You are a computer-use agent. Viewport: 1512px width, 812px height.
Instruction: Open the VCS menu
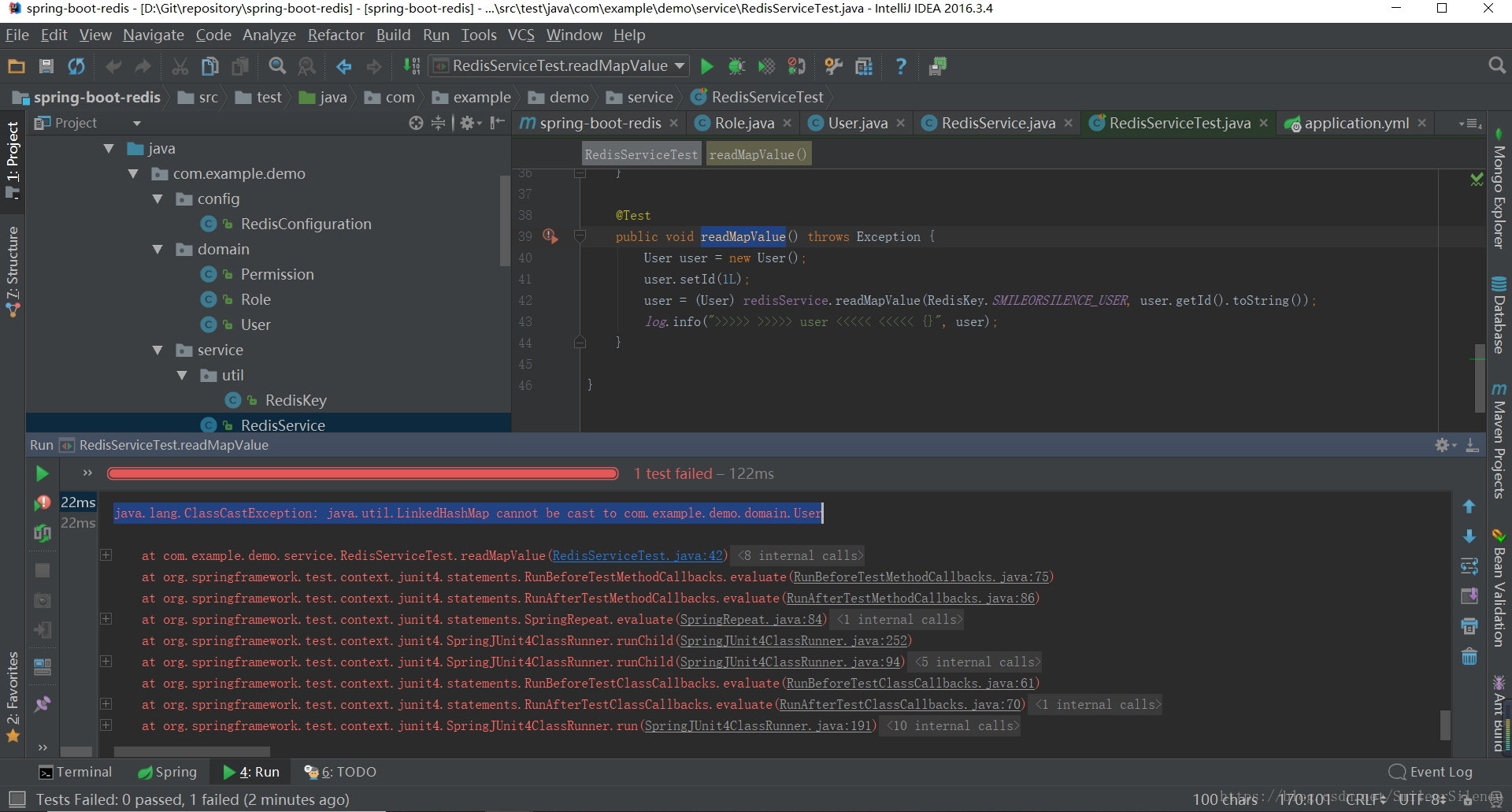521,35
